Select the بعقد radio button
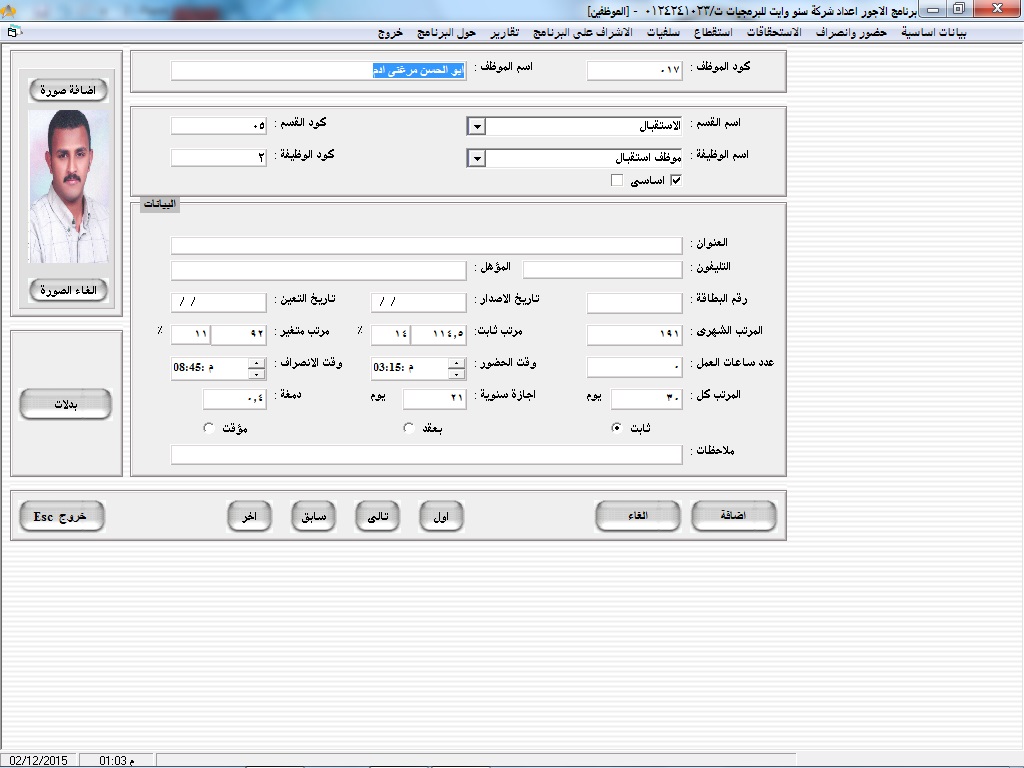The image size is (1024, 768). pos(408,428)
